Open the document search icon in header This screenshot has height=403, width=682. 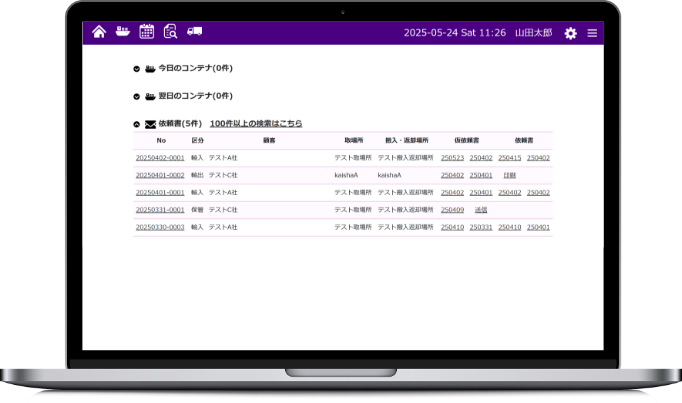click(x=170, y=32)
